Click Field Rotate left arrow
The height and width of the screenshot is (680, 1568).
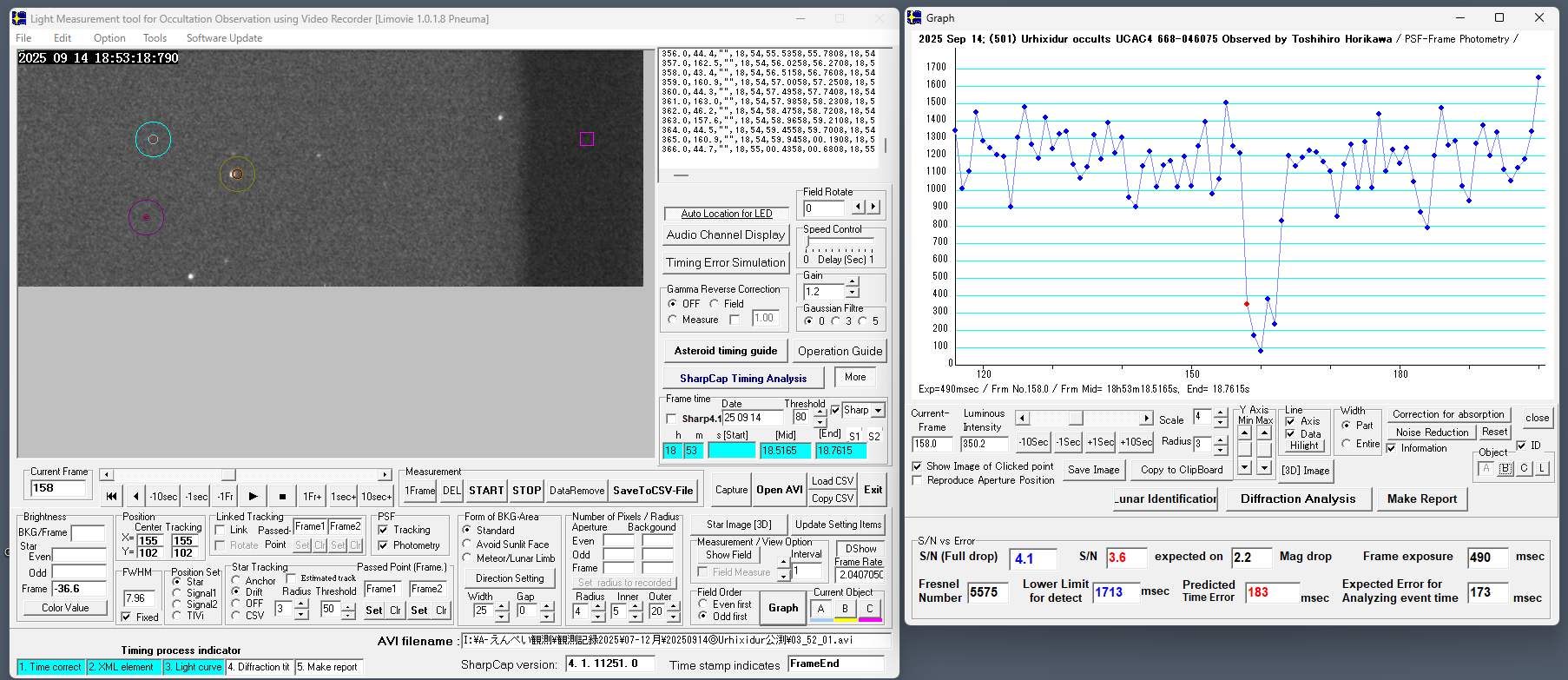click(858, 207)
